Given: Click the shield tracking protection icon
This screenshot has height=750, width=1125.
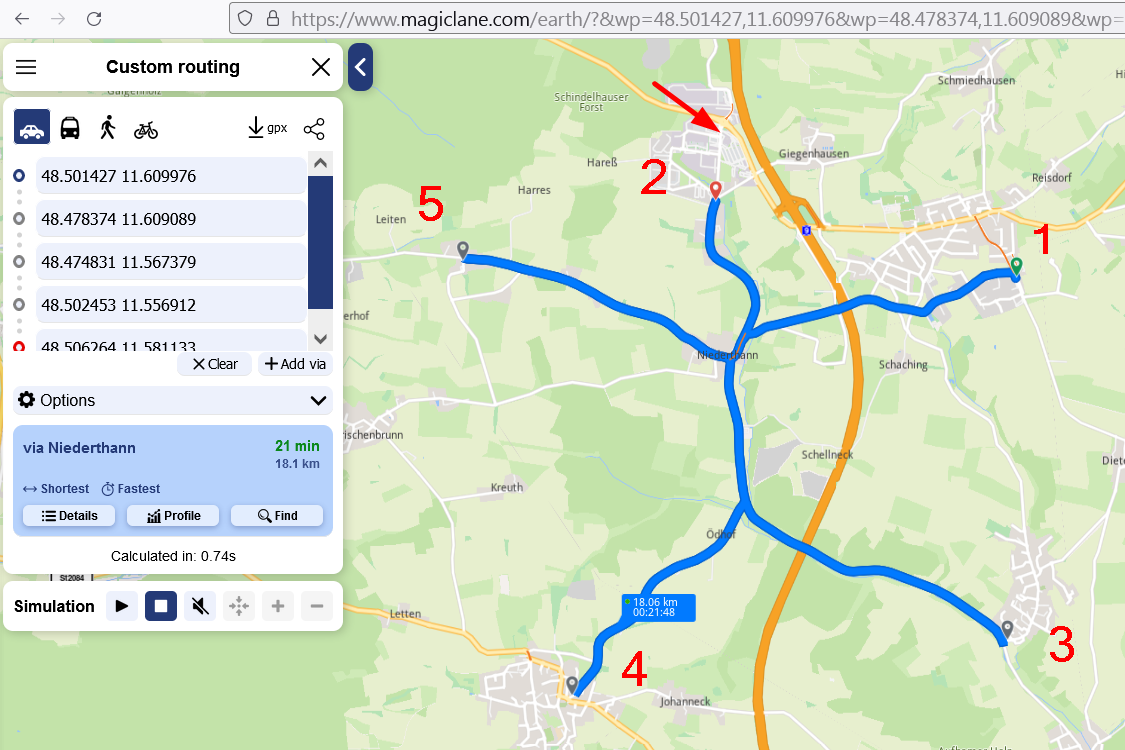Looking at the screenshot, I should 245,19.
